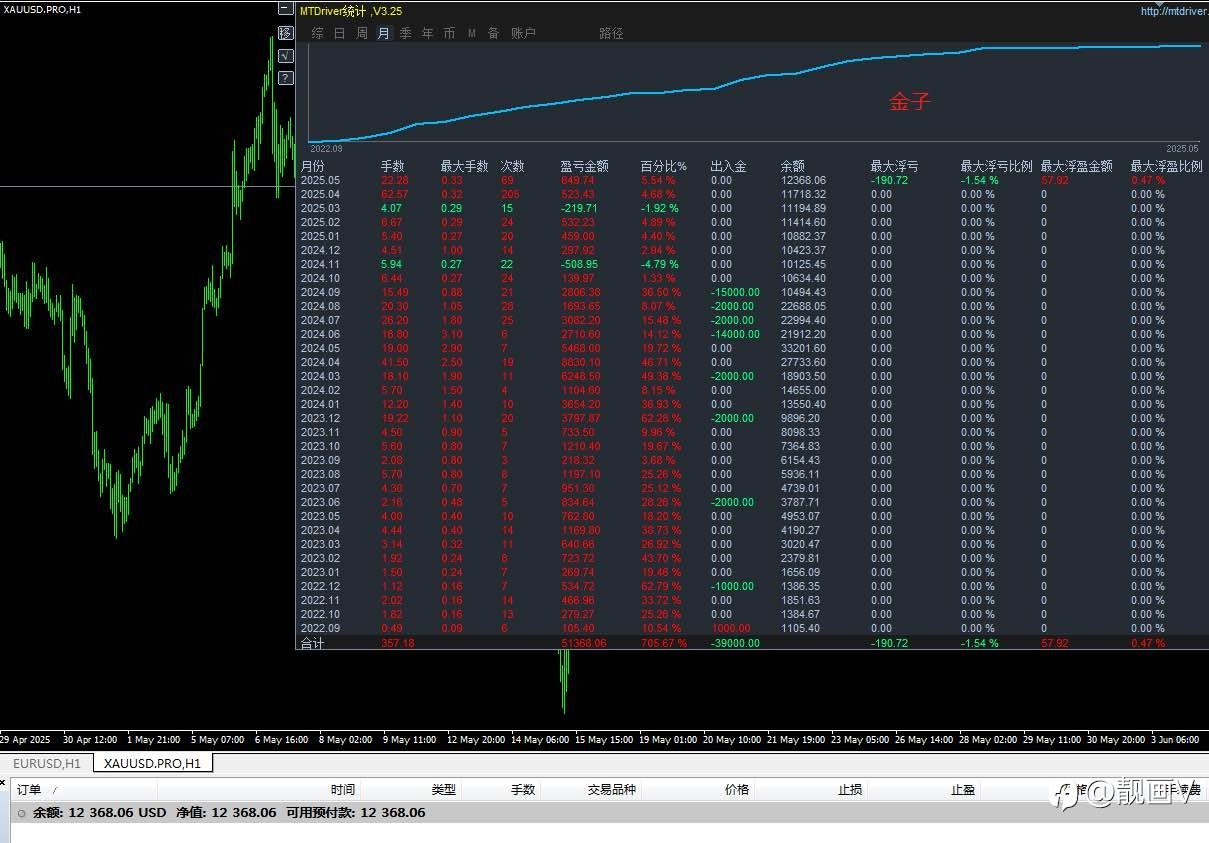Click the 交易品种 symbol column header
Image resolution: width=1209 pixels, height=843 pixels.
pos(612,790)
